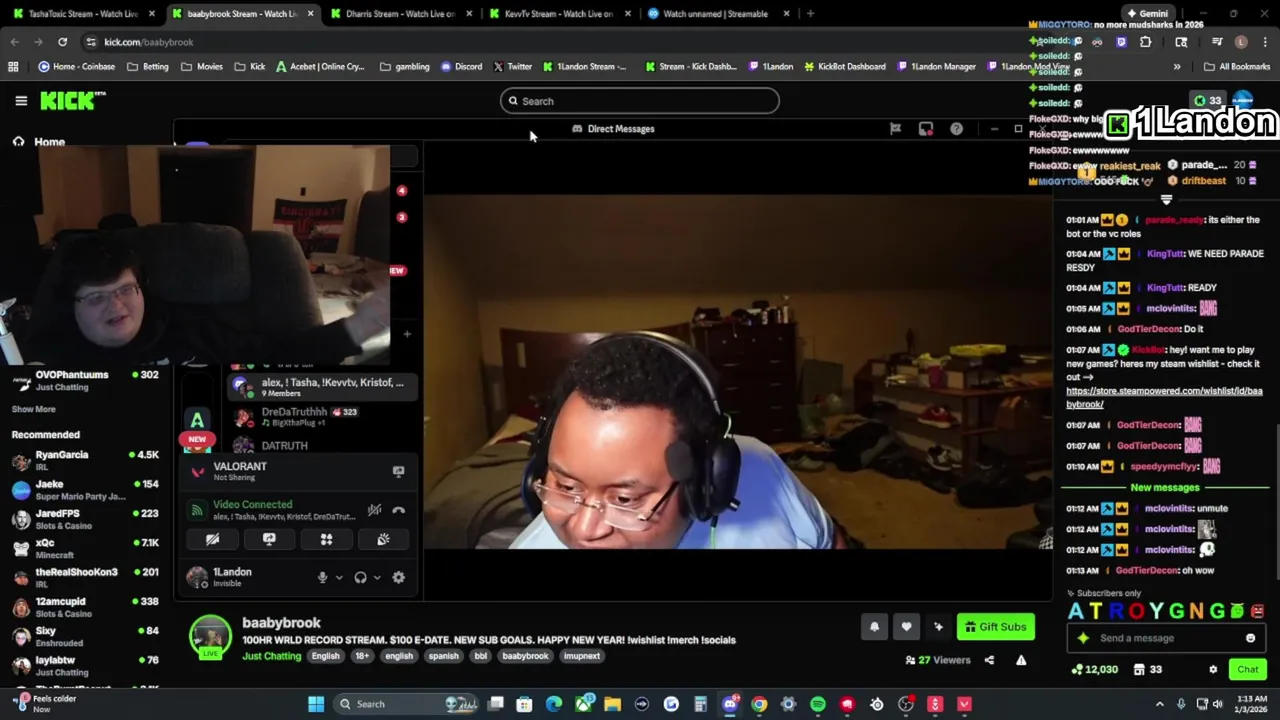Click 1Landon Discord user profile
This screenshot has height=720, width=1280.
coord(232,577)
